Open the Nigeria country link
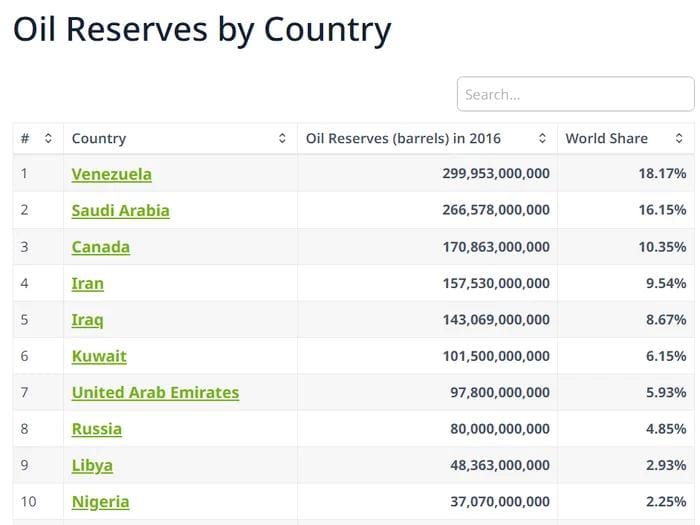Image resolution: width=700 pixels, height=525 pixels. point(100,502)
